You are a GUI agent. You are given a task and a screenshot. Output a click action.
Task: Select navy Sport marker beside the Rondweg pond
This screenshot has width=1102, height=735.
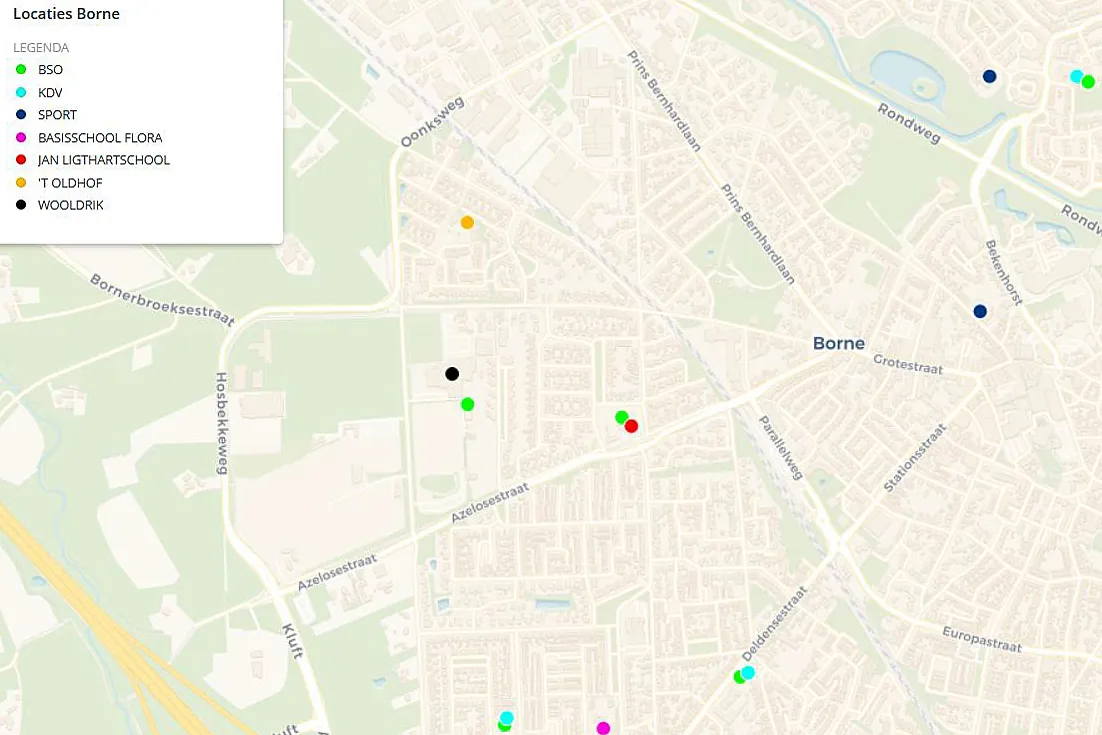pos(990,76)
